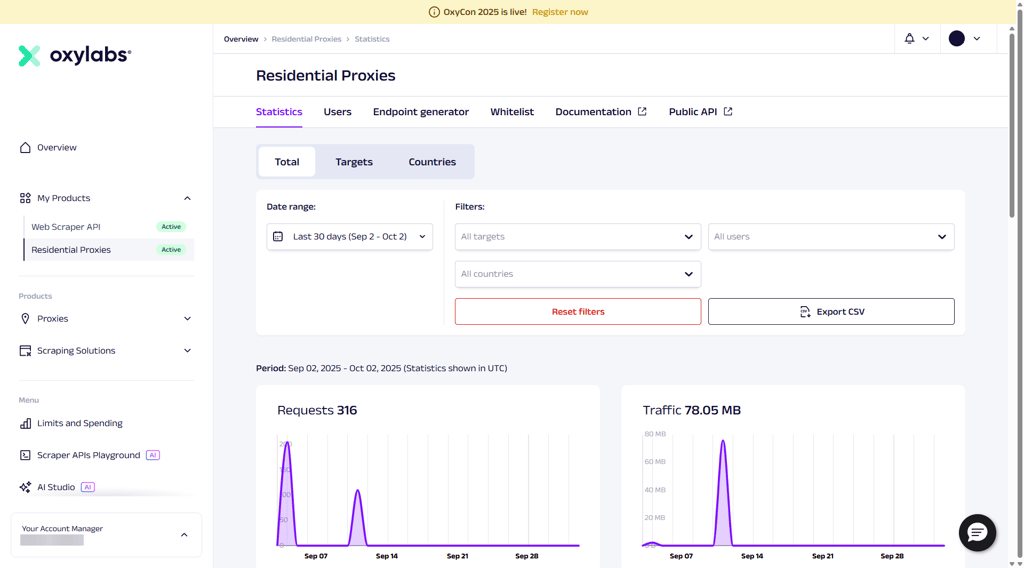The width and height of the screenshot is (1024, 568).
Task: Click the Active badge for Web Scraper API
Action: pos(171,227)
